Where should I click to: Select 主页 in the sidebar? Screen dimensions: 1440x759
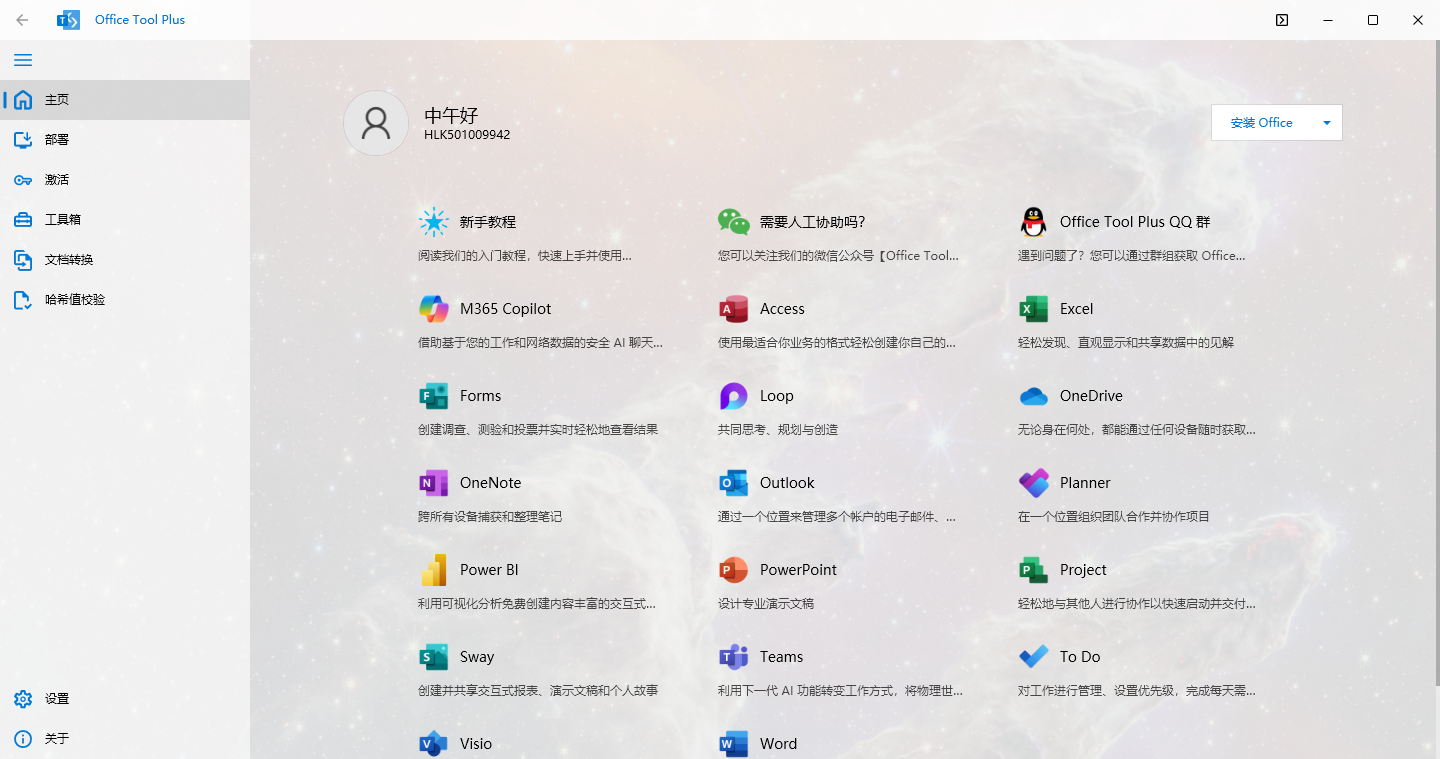pos(125,100)
